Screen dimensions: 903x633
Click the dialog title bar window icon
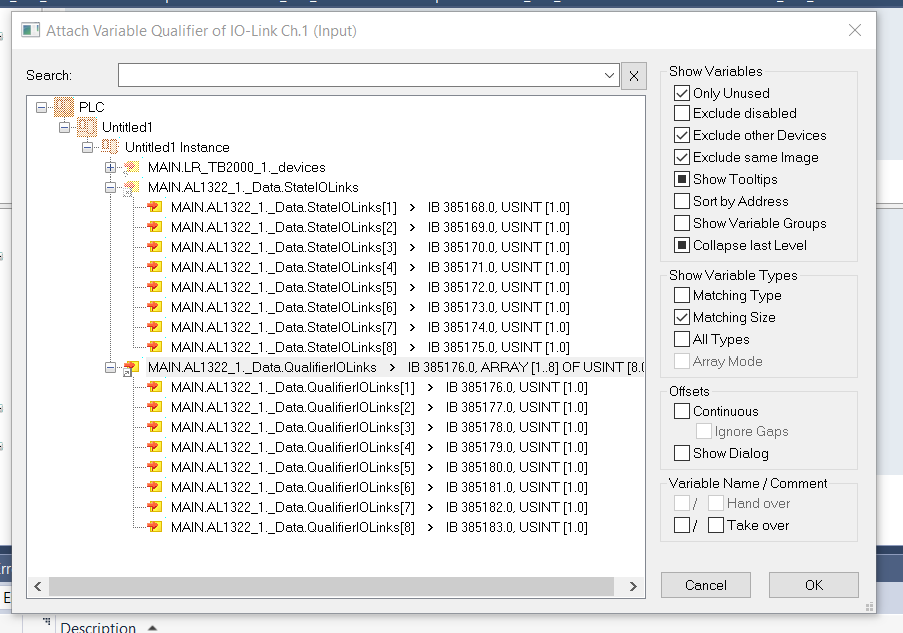31,30
